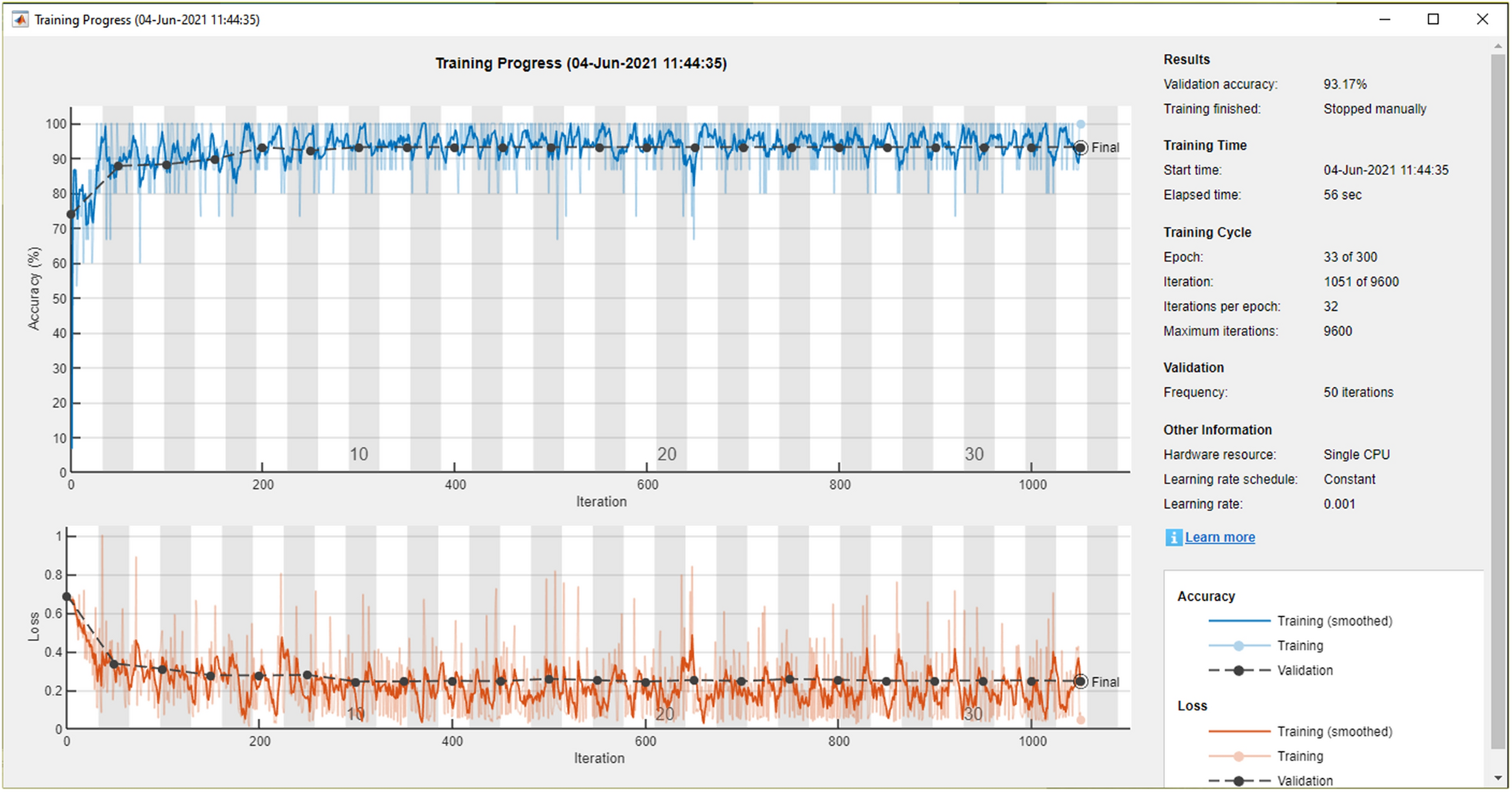Image resolution: width=1512 pixels, height=792 pixels.
Task: Maximize the Training Progress window
Action: pyautogui.click(x=1433, y=19)
